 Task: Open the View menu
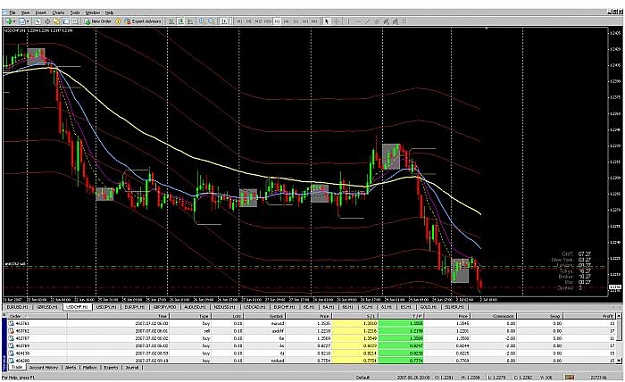click(x=25, y=13)
